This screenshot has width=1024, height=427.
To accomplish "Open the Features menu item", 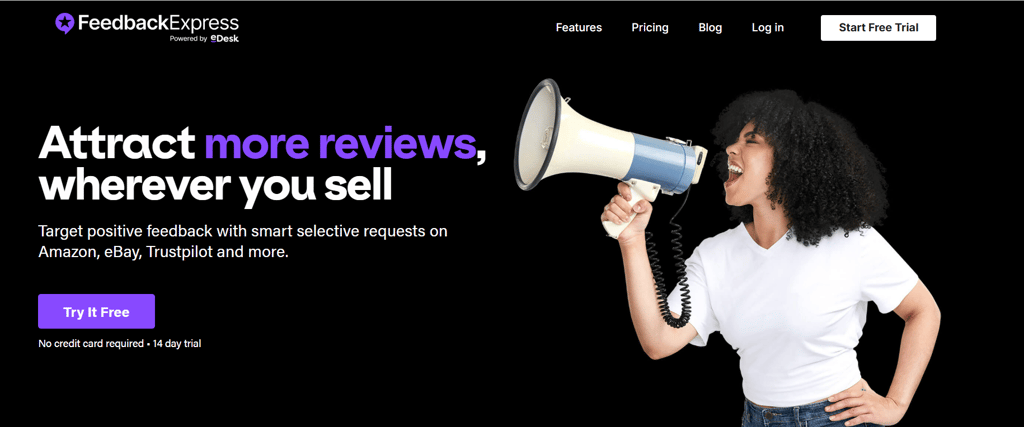I will [579, 27].
